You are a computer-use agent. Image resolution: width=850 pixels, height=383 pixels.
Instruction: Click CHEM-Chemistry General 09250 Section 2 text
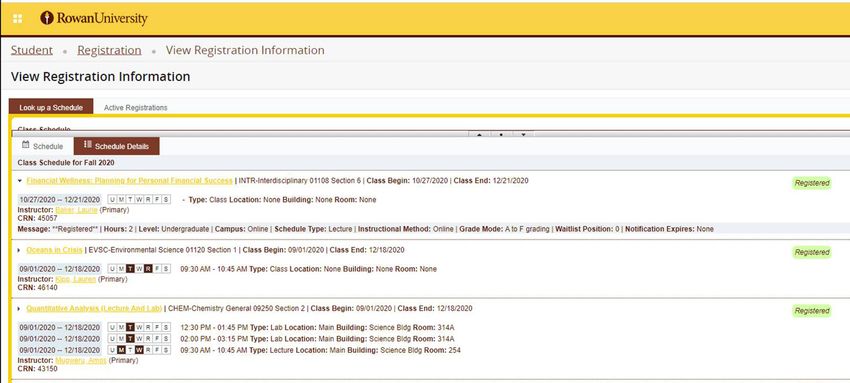pyautogui.click(x=236, y=309)
